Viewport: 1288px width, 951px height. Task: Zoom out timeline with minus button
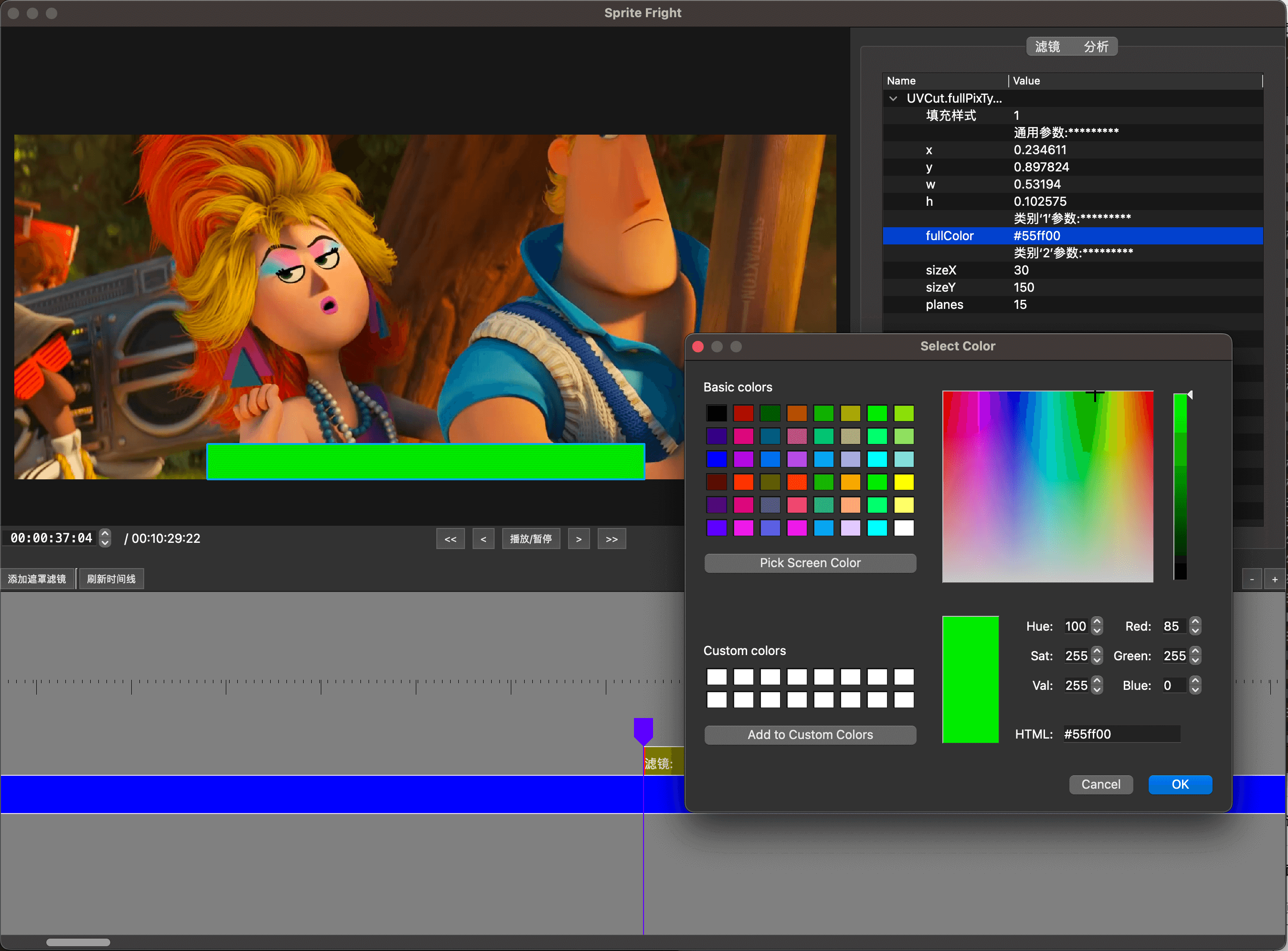tap(1252, 580)
